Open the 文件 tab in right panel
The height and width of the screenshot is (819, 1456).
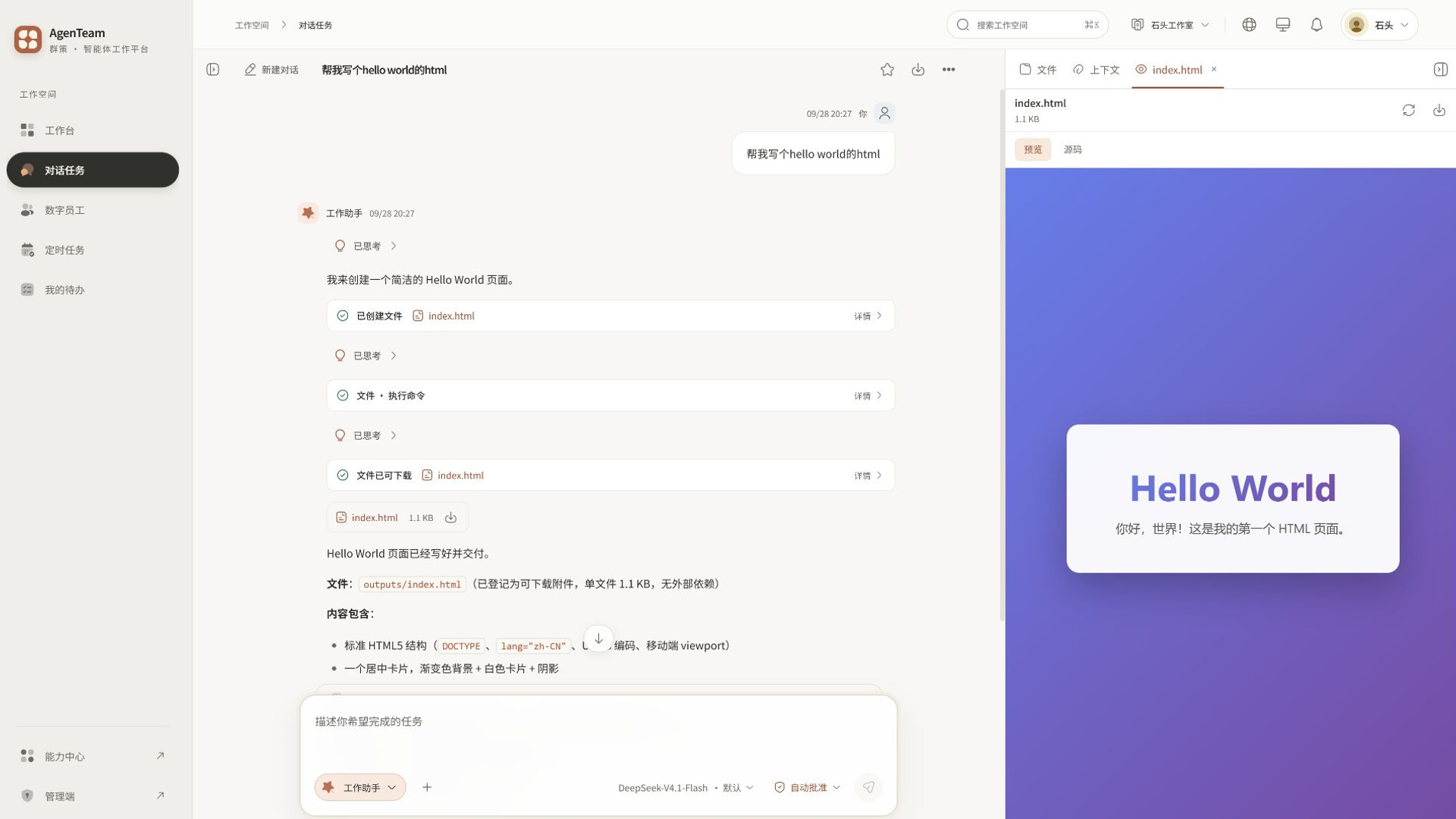point(1038,70)
